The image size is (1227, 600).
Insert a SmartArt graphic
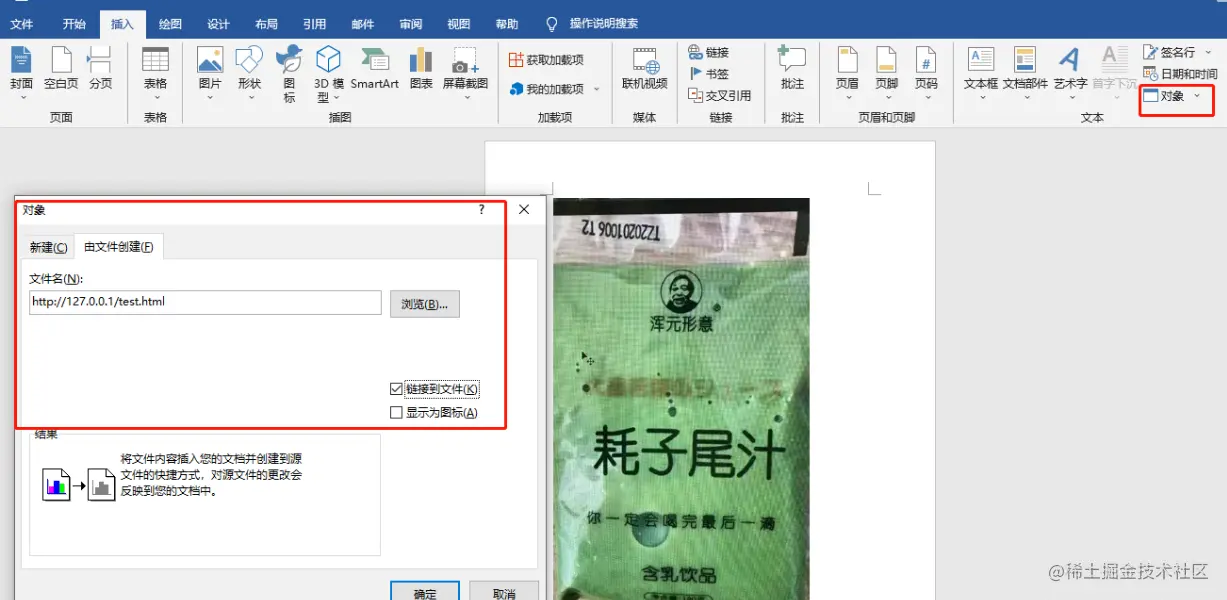point(374,69)
